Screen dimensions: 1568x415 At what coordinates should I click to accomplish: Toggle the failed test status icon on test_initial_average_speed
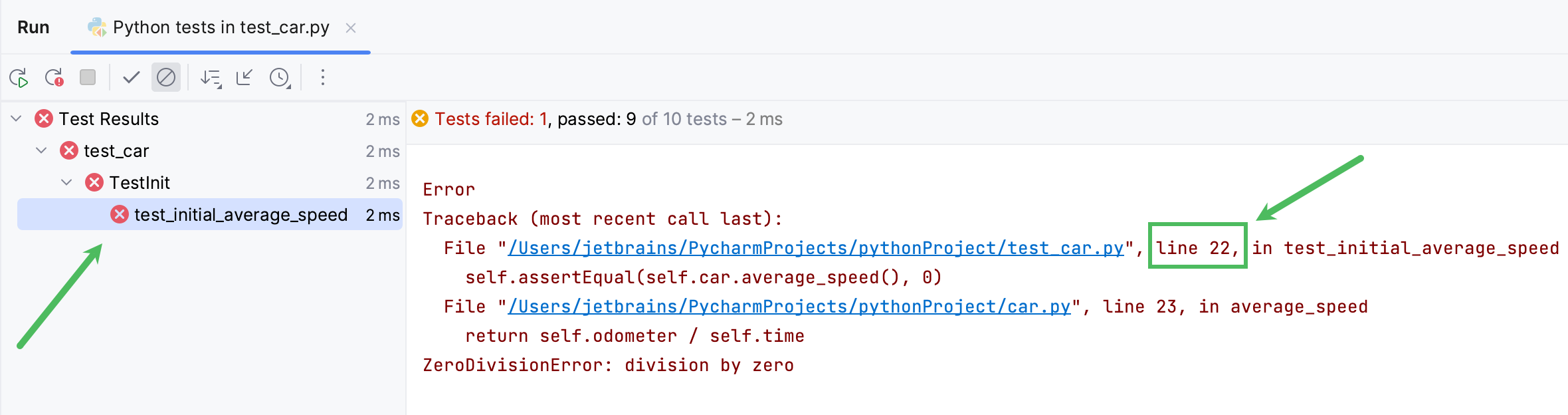120,214
